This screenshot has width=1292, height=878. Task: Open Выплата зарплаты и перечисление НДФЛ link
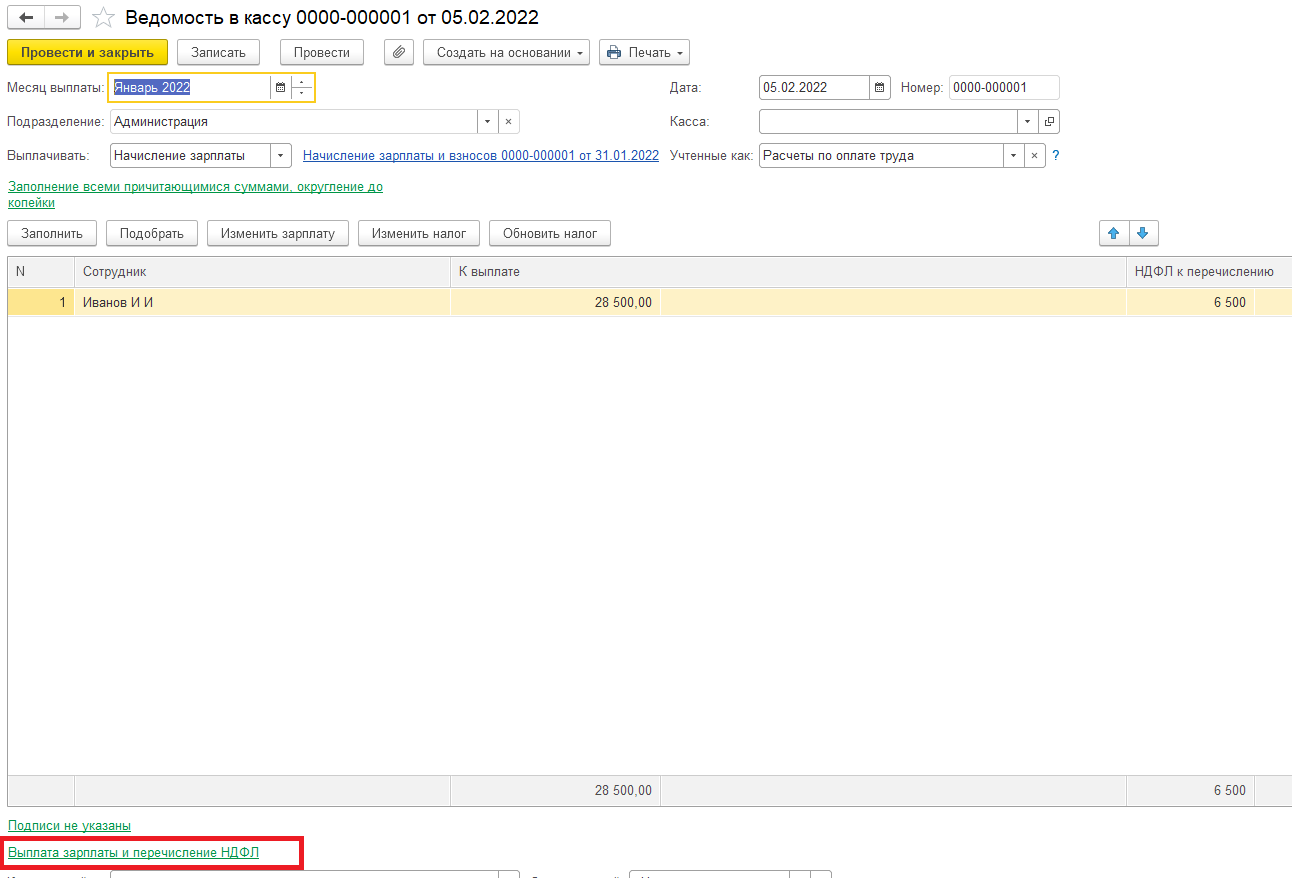pyautogui.click(x=133, y=852)
